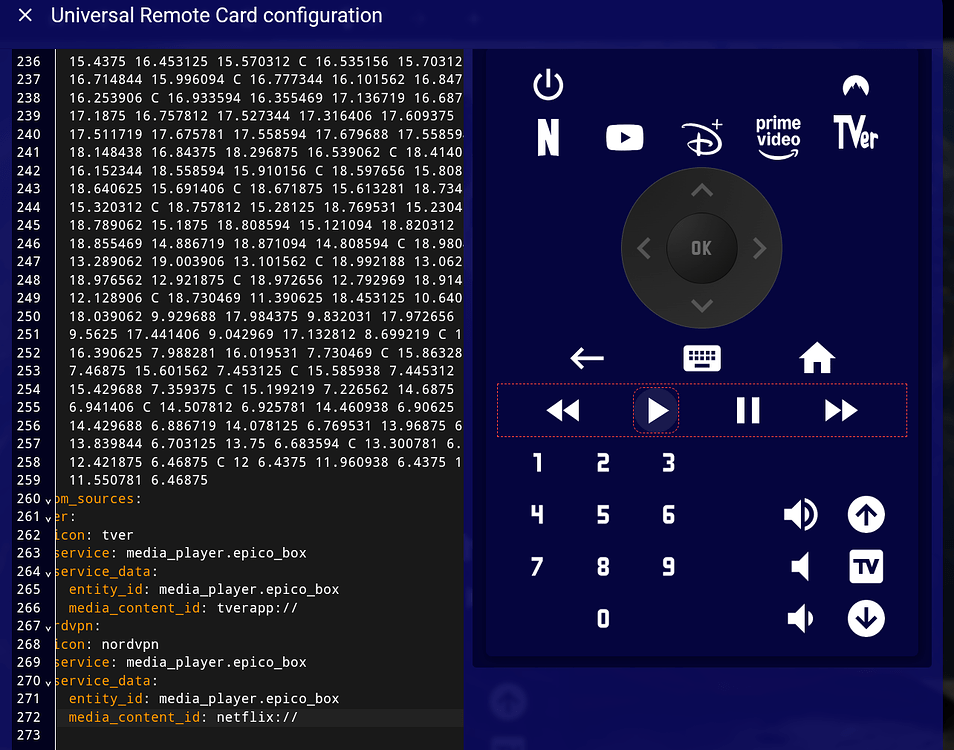Close the Universal Remote Card configuration dialog
Image resolution: width=954 pixels, height=750 pixels.
point(25,15)
